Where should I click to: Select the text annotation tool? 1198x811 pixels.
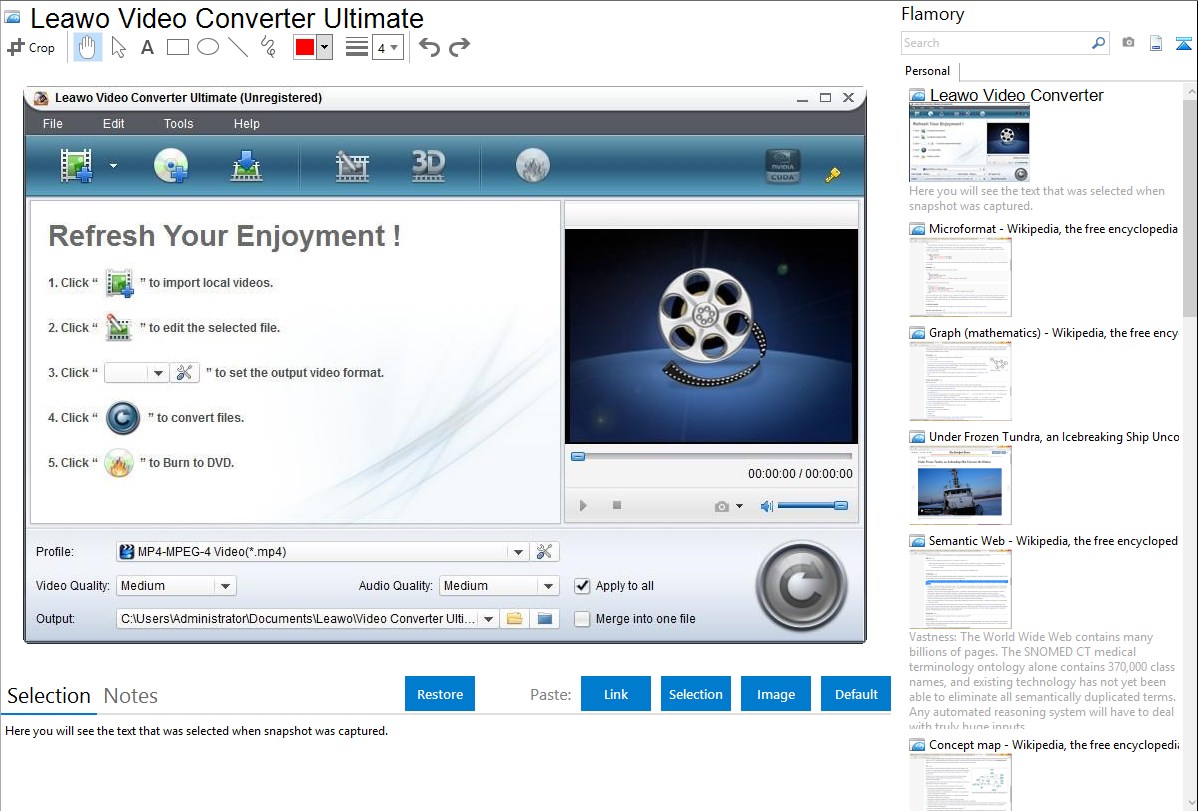[x=147, y=47]
